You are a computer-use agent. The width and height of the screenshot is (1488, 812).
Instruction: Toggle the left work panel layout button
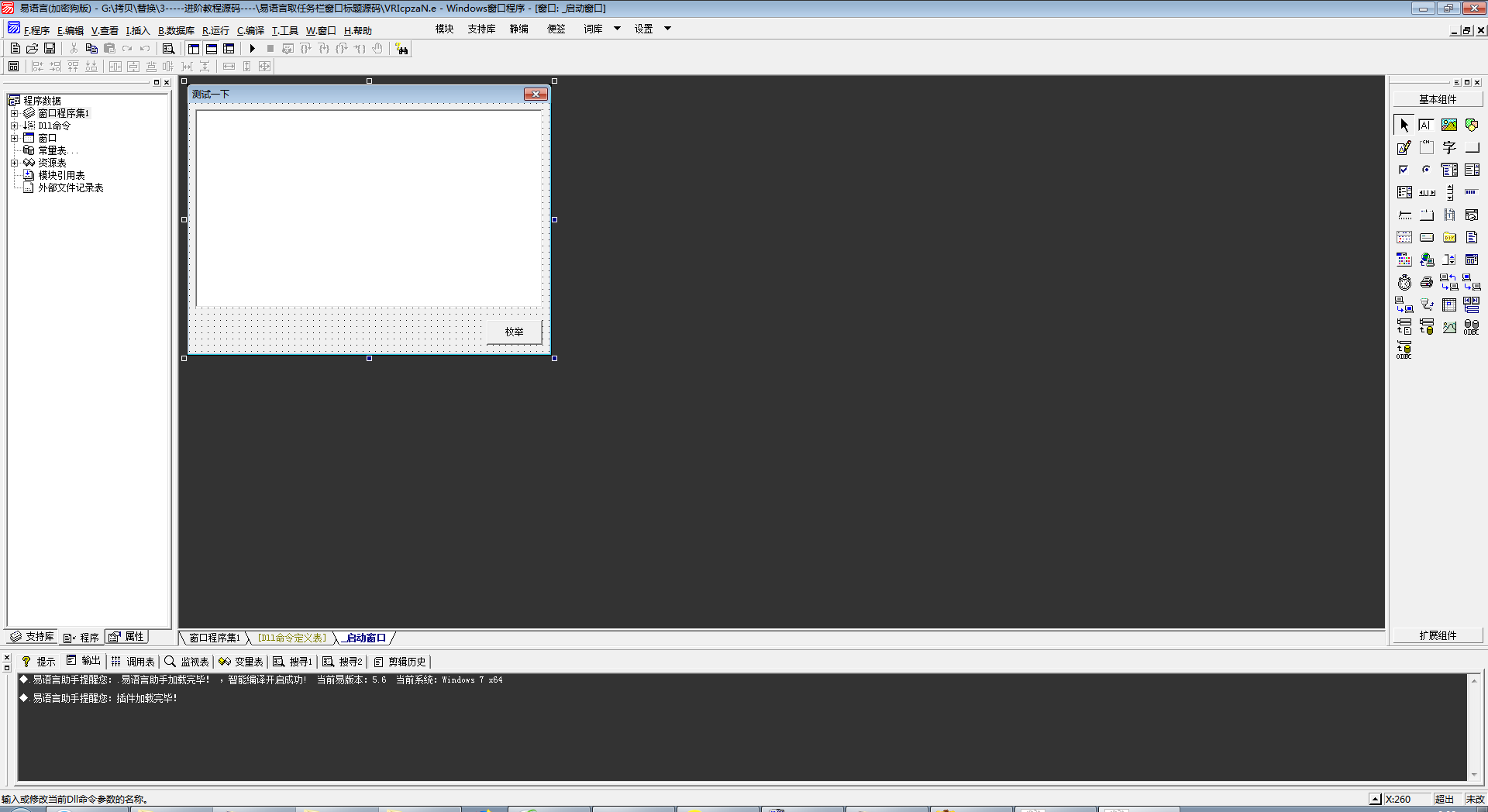tap(194, 48)
